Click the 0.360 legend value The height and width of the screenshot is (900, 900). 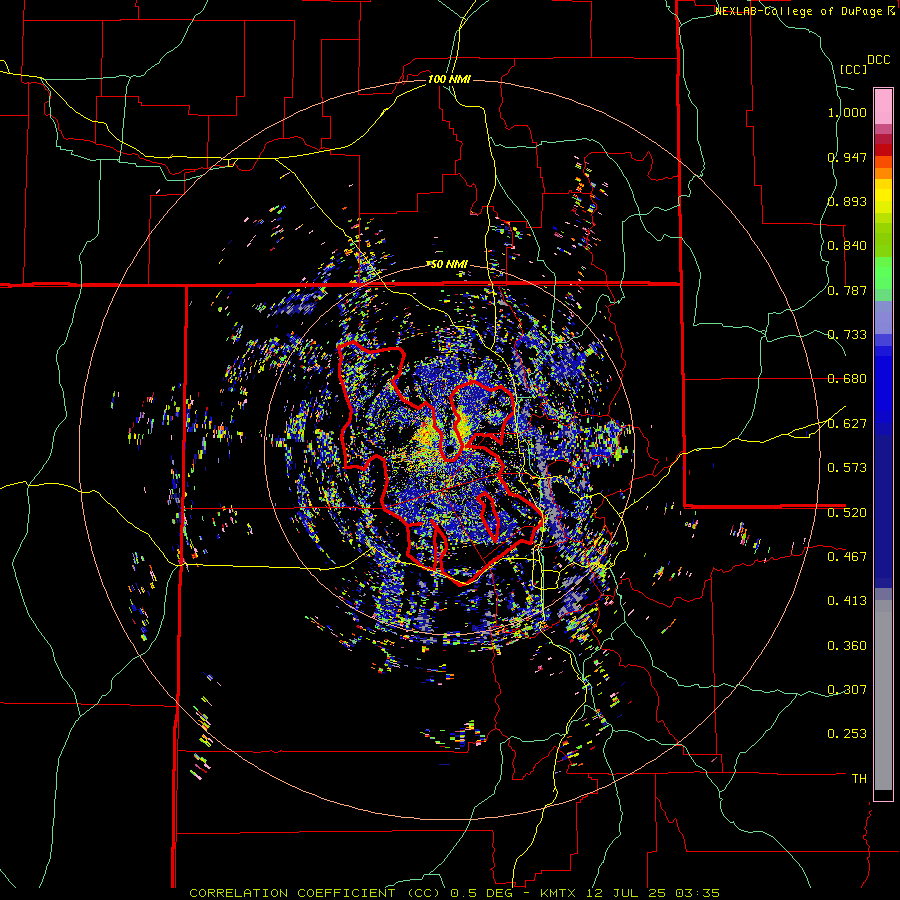(x=847, y=646)
